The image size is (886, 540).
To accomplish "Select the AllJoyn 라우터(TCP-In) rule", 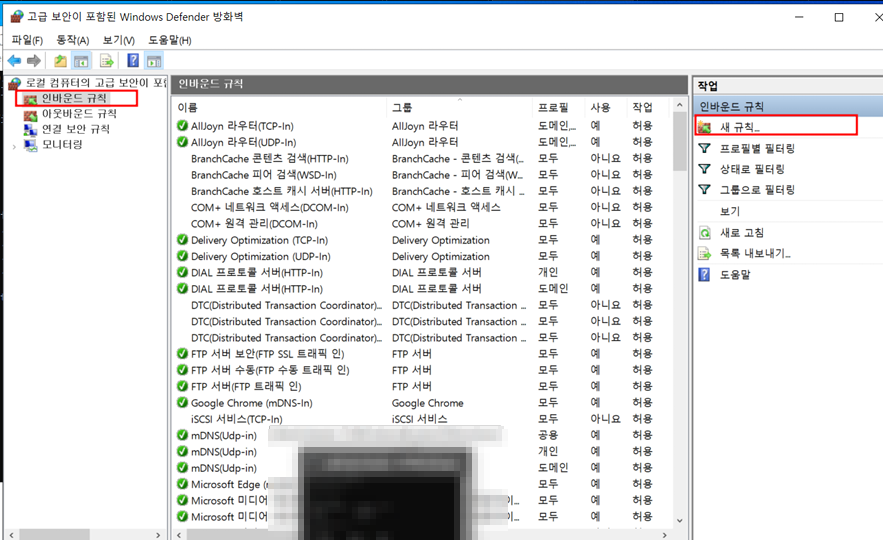I will point(242,126).
